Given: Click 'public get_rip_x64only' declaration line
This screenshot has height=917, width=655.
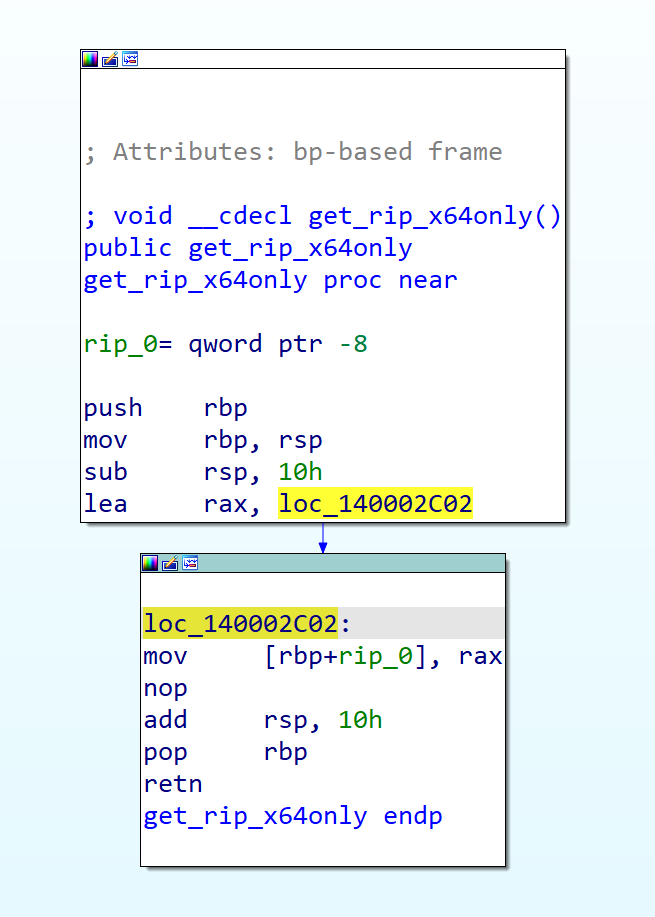Looking at the screenshot, I should click(248, 248).
